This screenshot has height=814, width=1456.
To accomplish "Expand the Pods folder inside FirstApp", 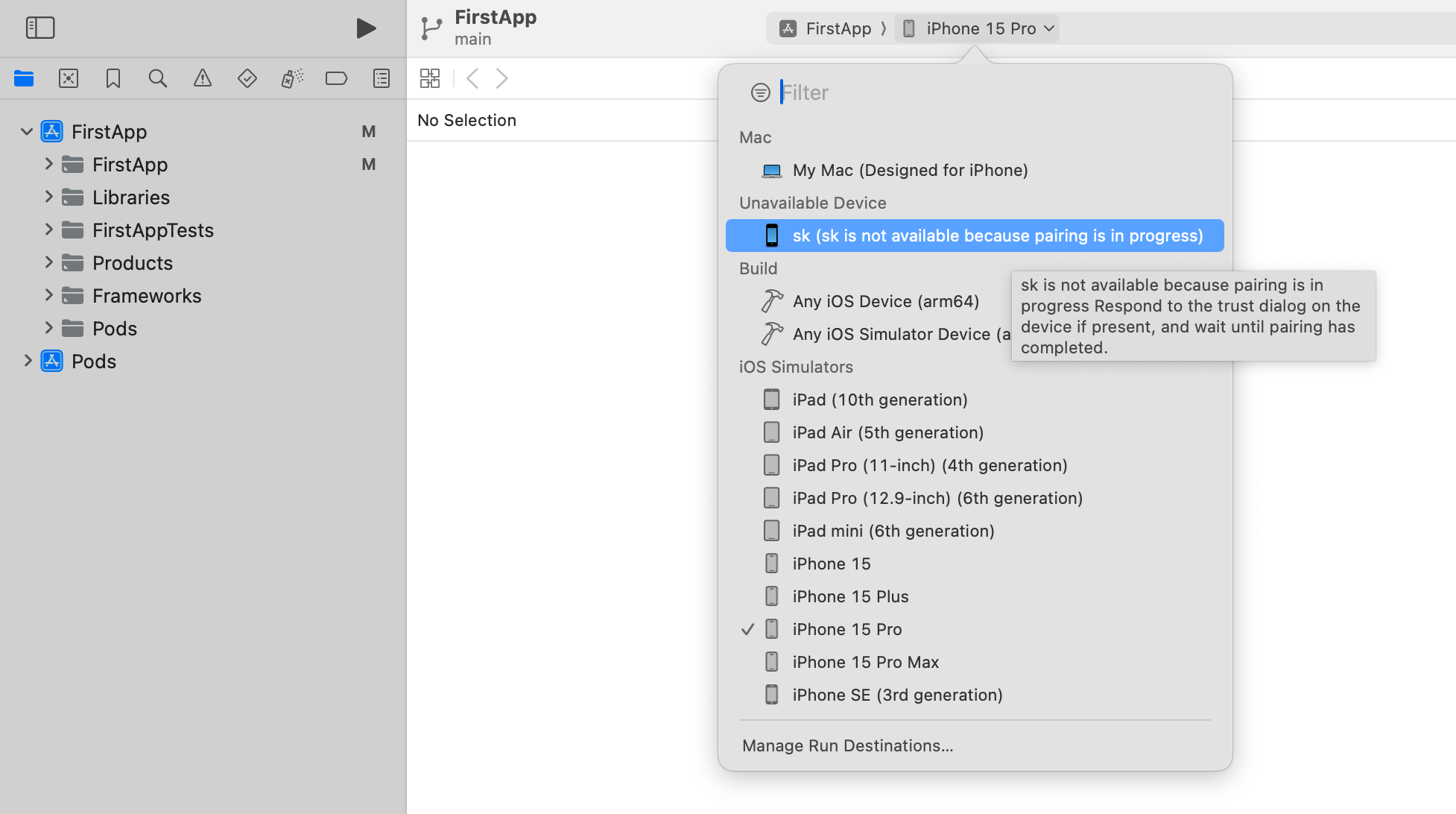I will (x=48, y=328).
